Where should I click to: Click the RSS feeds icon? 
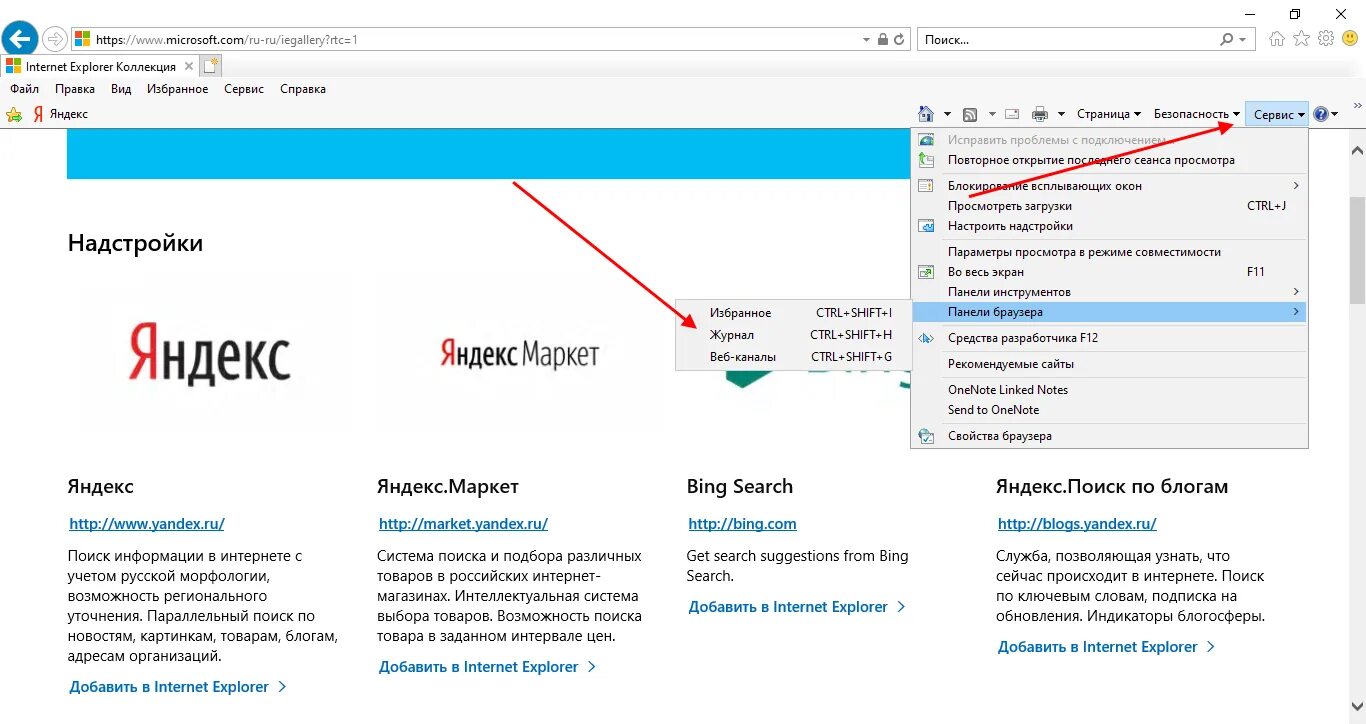pyautogui.click(x=970, y=114)
